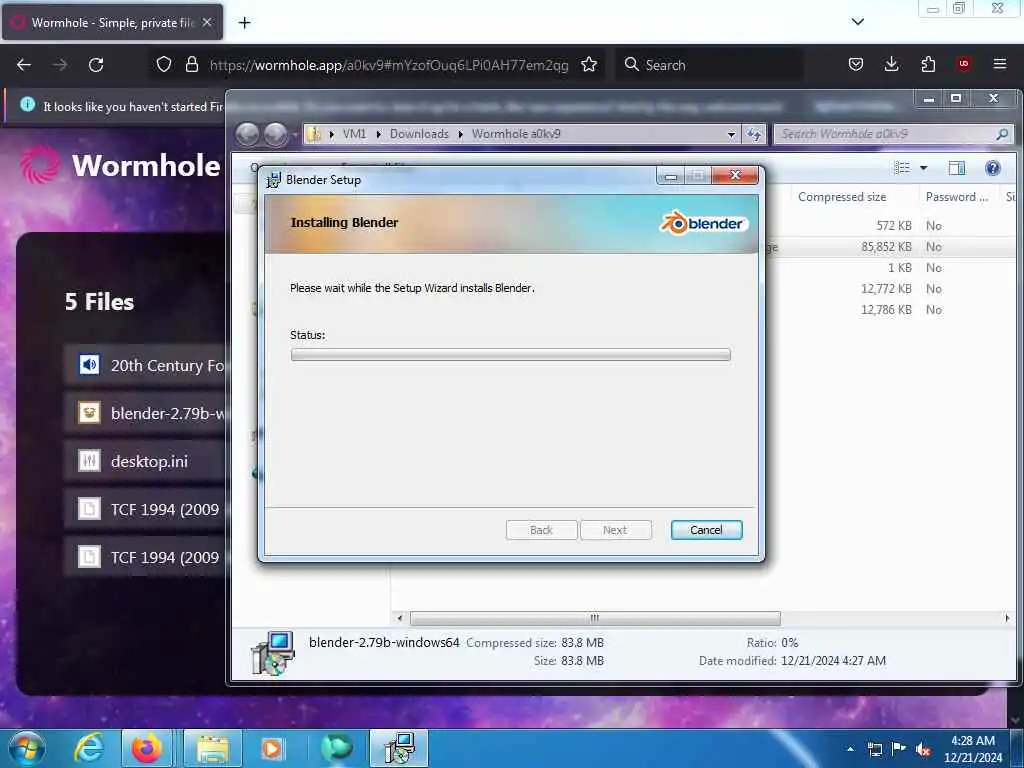Image resolution: width=1024 pixels, height=768 pixels.
Task: Open a new Firefox tab
Action: [x=244, y=23]
